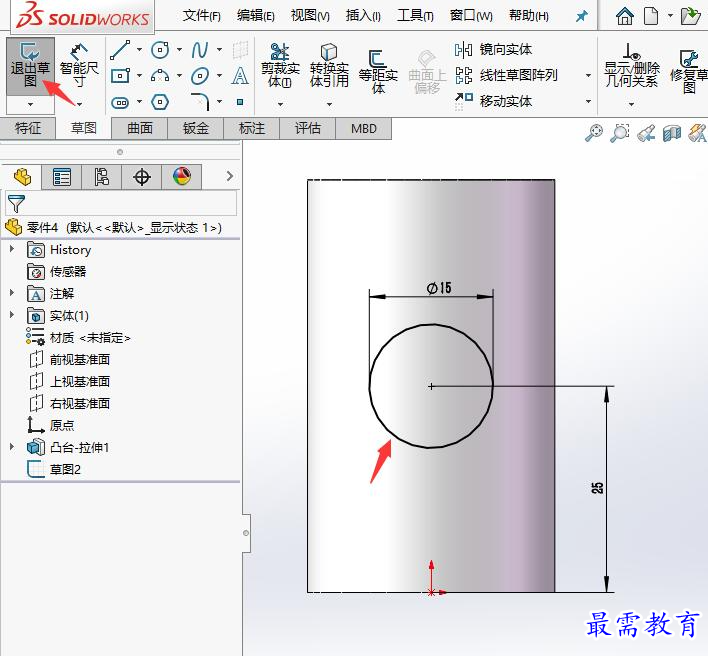This screenshot has width=708, height=656.
Task: Open the 编辑(E) menu
Action: [256, 16]
